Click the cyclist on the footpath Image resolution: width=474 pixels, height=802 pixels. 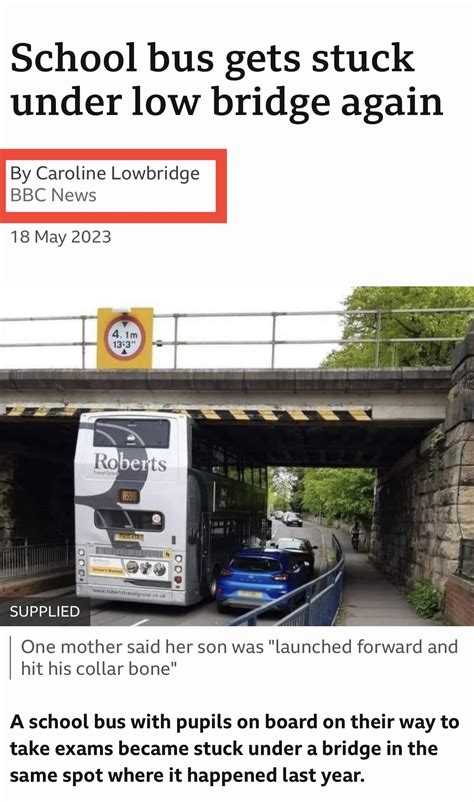pos(354,536)
